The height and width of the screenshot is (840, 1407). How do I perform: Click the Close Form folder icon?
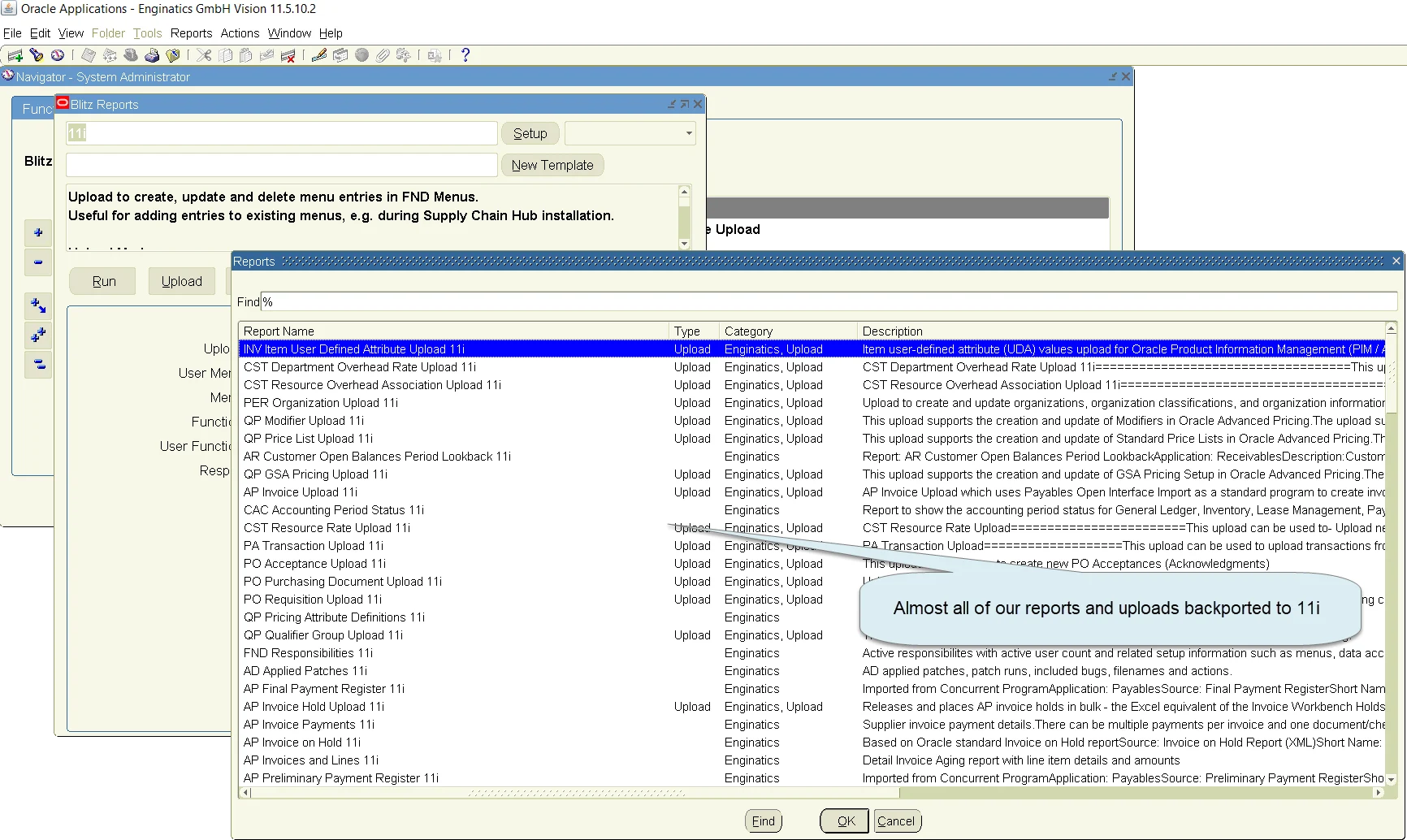(173, 55)
